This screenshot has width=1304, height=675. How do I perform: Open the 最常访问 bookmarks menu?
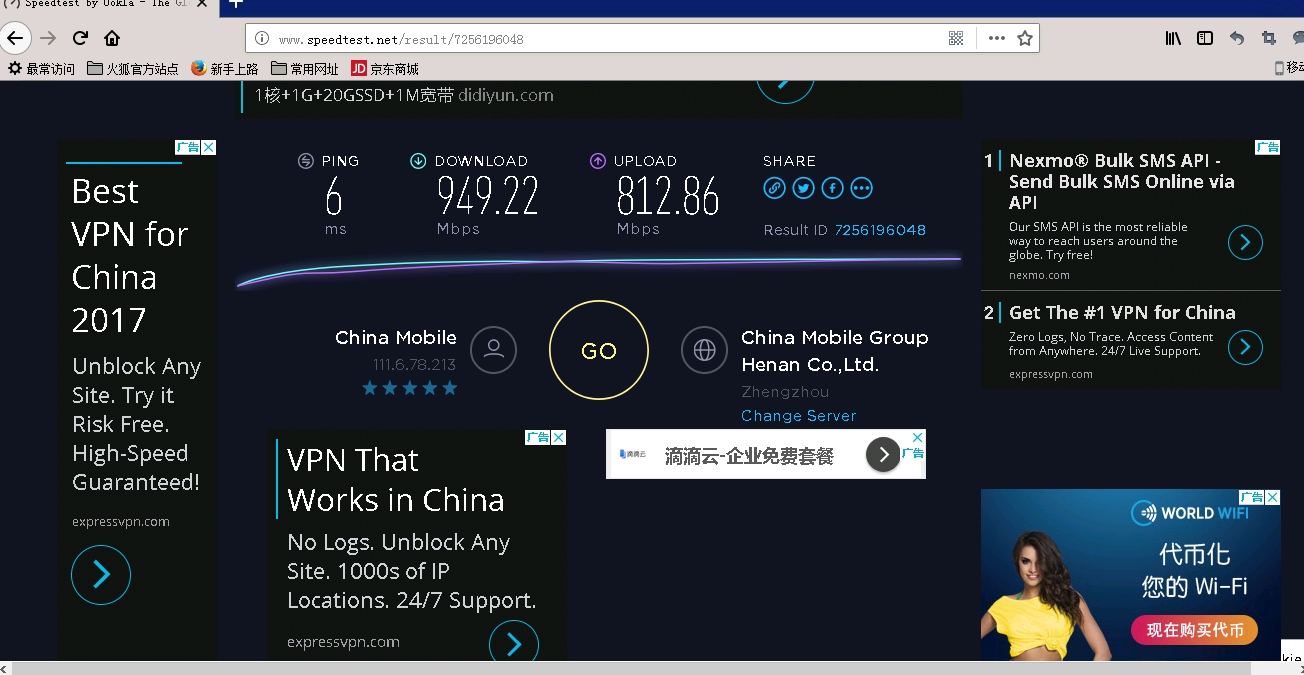(41, 69)
